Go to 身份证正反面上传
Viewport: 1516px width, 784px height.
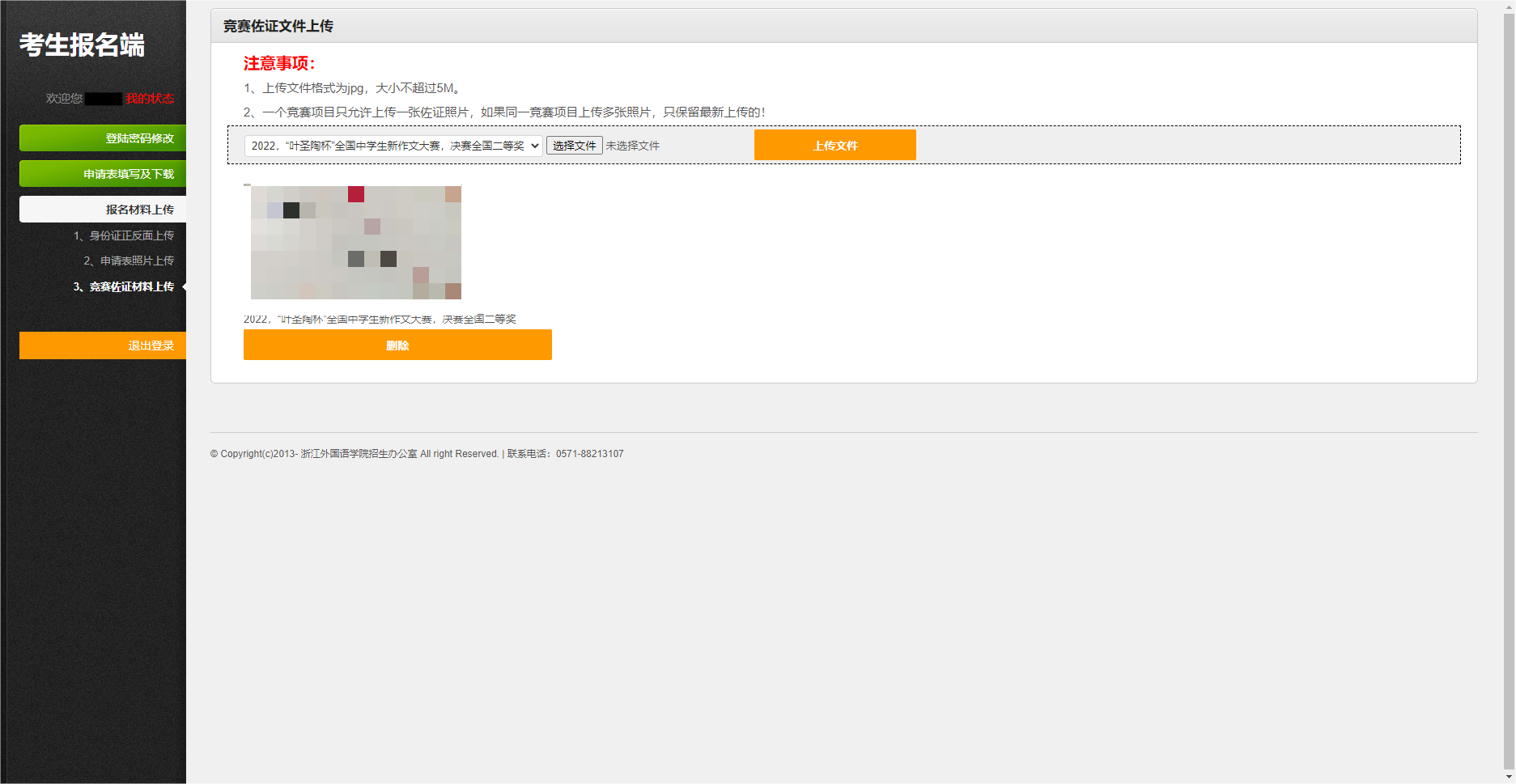(124, 235)
